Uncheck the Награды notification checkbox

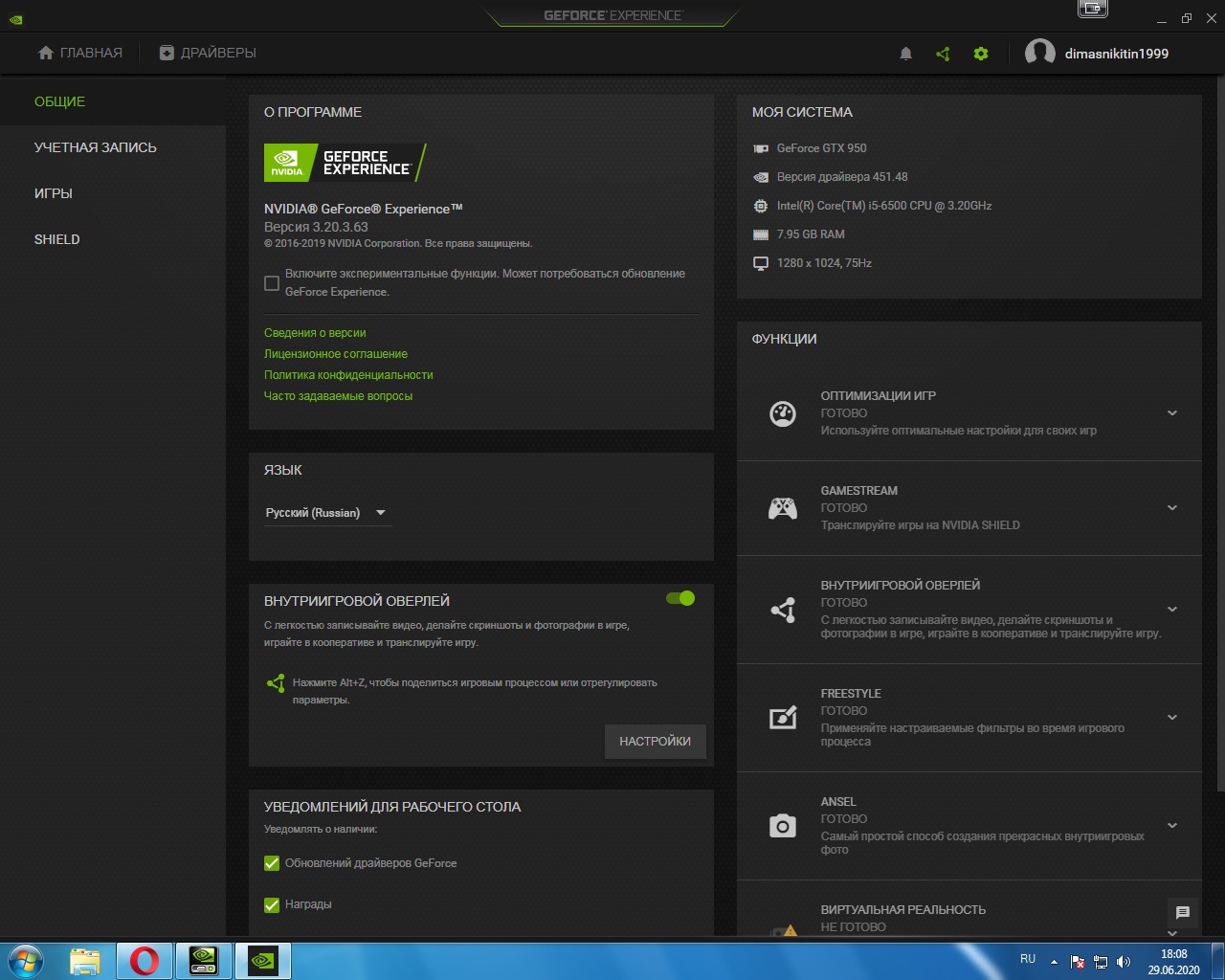pyautogui.click(x=272, y=904)
